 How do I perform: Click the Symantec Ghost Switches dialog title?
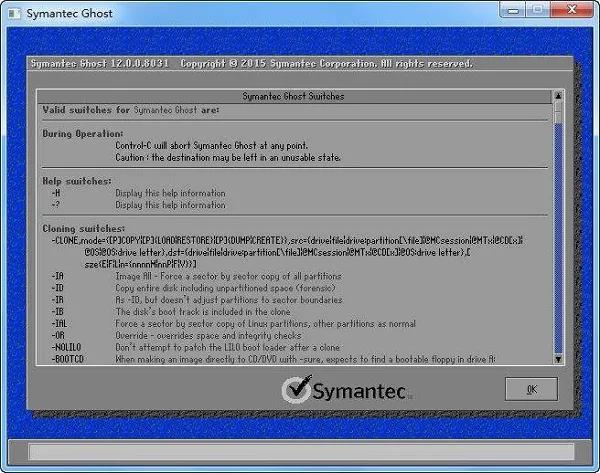(x=295, y=96)
